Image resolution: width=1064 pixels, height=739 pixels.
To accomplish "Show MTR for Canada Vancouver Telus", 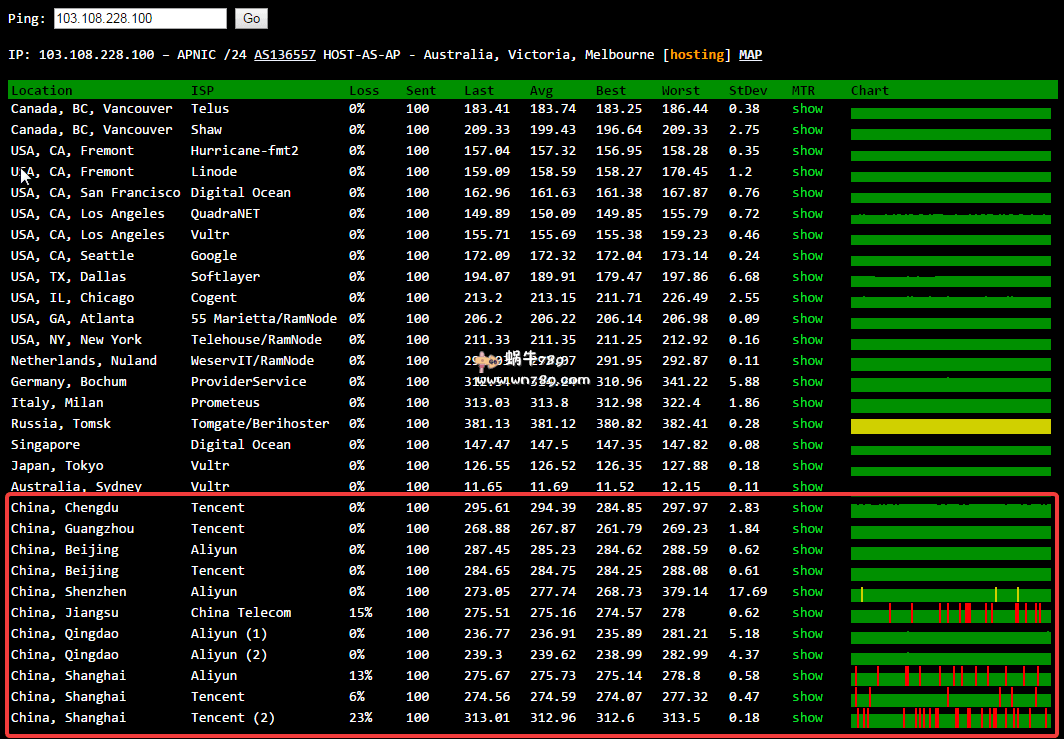I will pos(807,108).
